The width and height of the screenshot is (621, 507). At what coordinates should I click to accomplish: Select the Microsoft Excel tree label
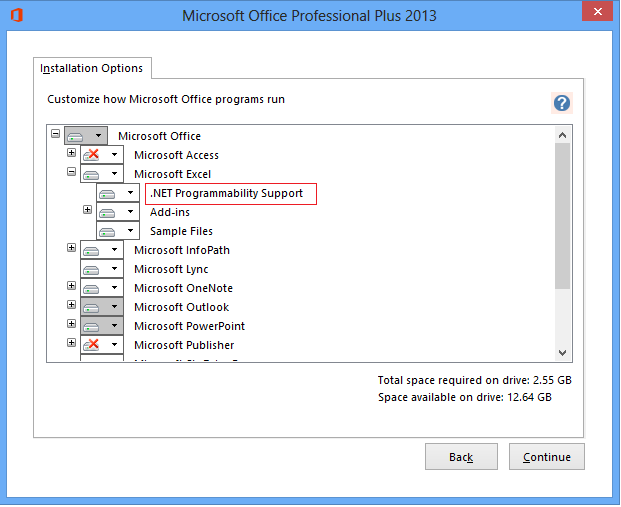click(172, 174)
